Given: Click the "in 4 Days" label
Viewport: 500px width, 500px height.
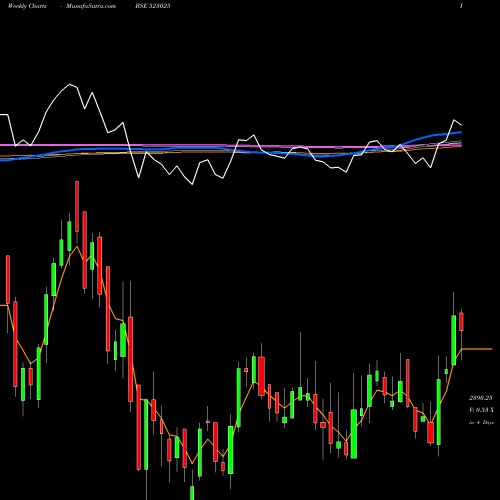Looking at the screenshot, I should pyautogui.click(x=481, y=422).
